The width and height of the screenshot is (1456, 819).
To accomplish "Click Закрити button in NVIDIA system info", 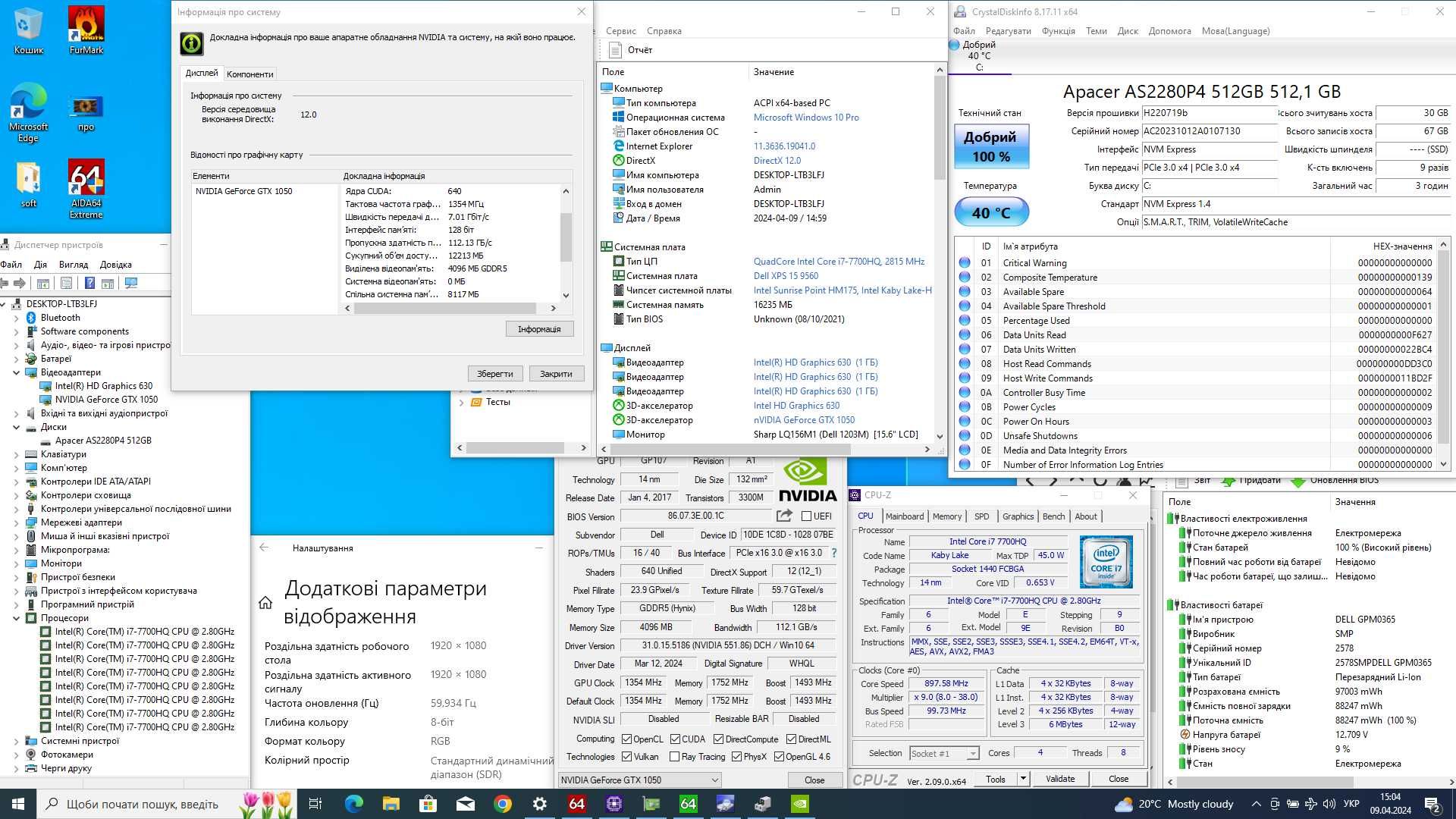I will pos(556,374).
